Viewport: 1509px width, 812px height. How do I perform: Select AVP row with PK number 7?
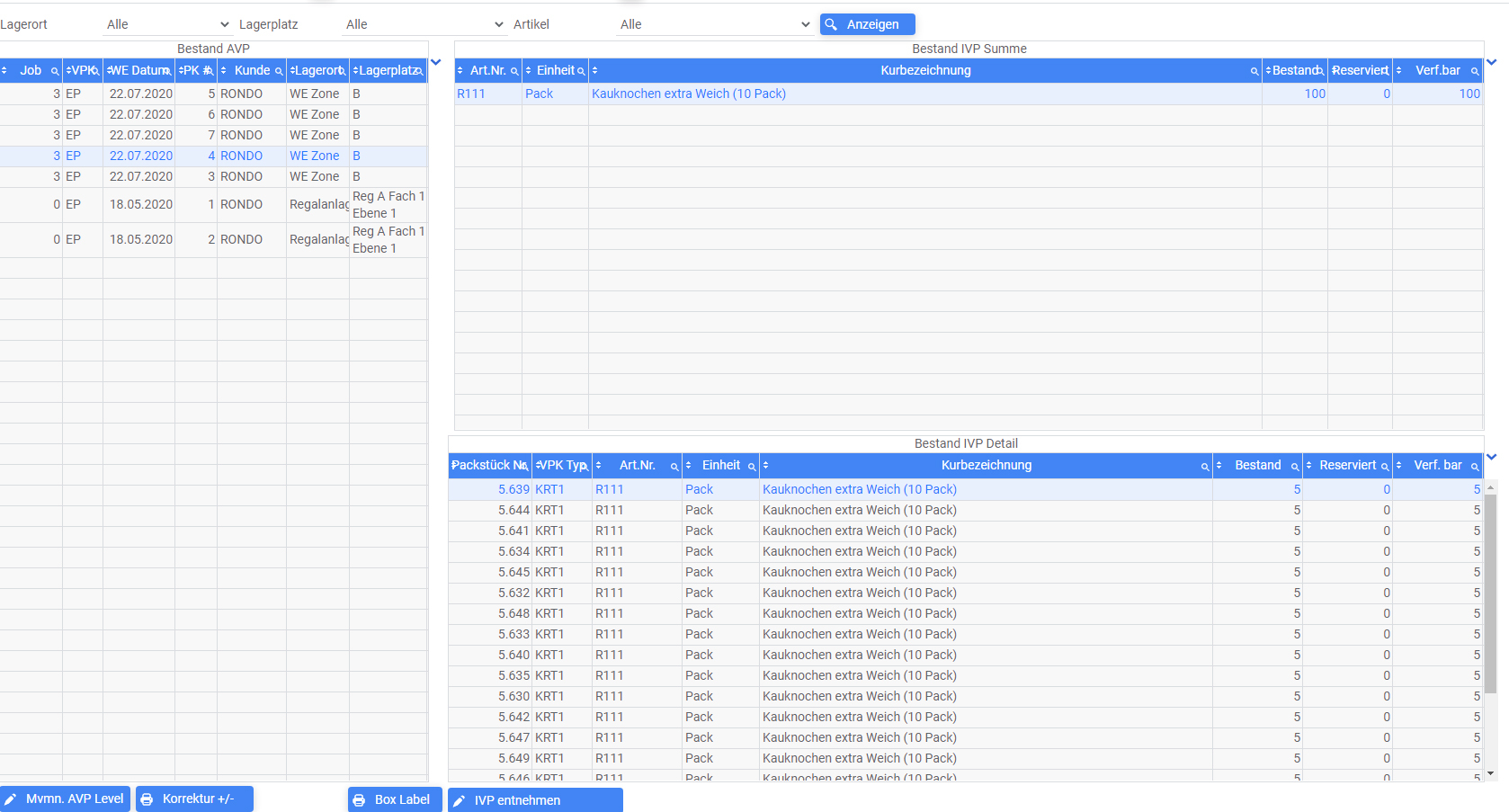tap(213, 135)
